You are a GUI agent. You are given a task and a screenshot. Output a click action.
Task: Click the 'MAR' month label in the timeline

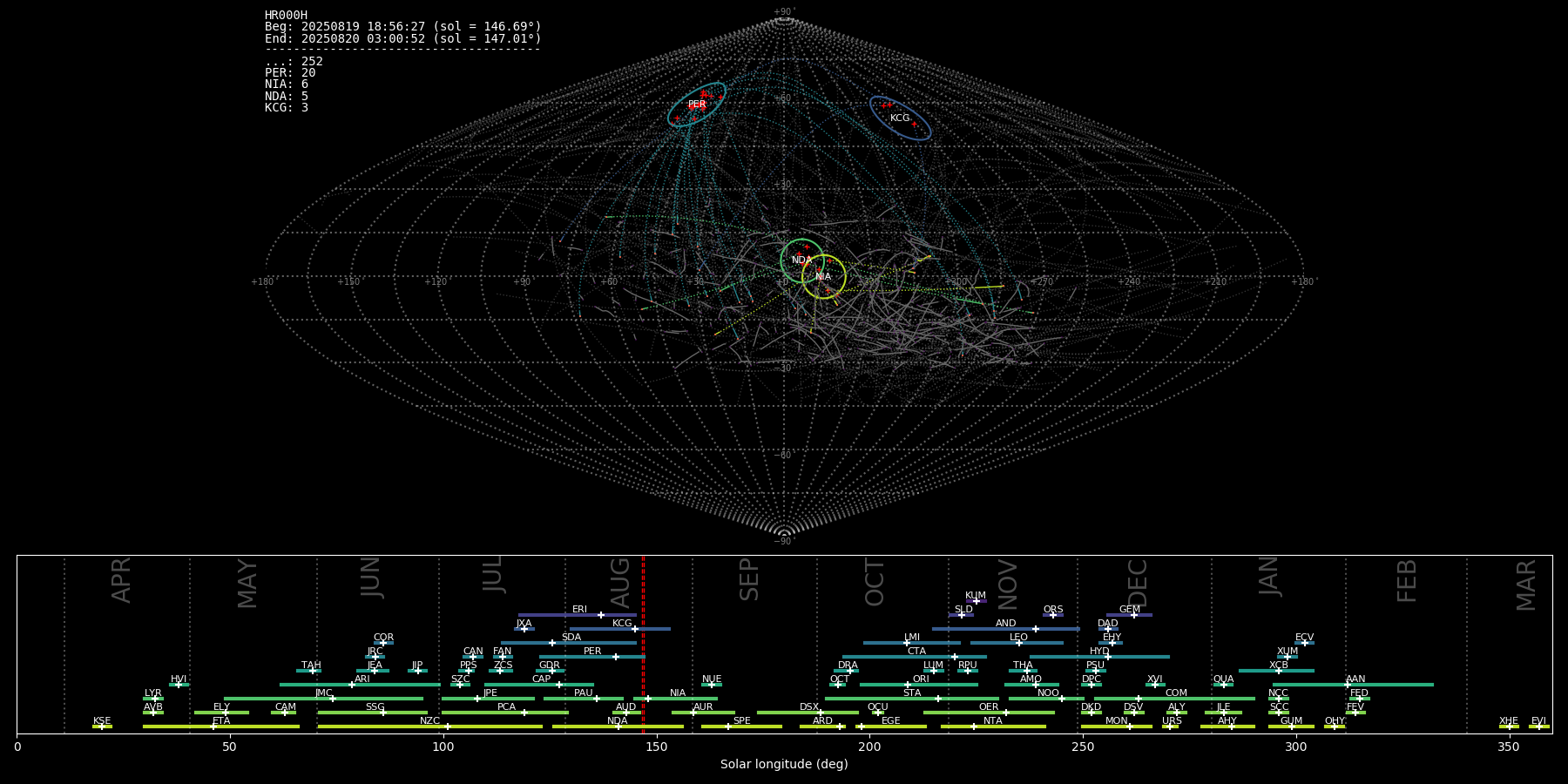(1526, 585)
